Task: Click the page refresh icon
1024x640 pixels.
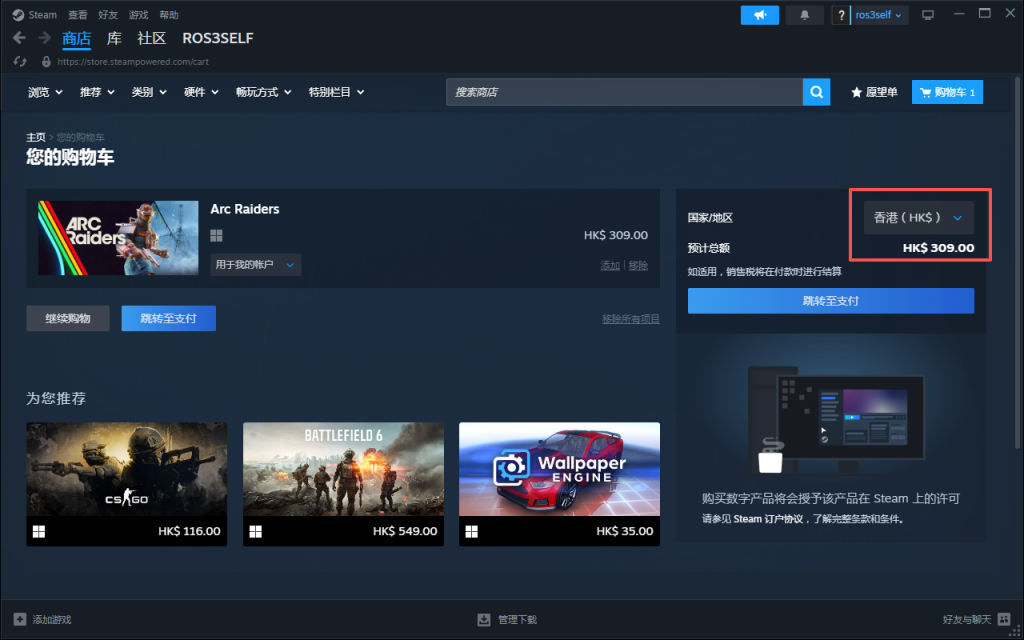Action: (19, 61)
